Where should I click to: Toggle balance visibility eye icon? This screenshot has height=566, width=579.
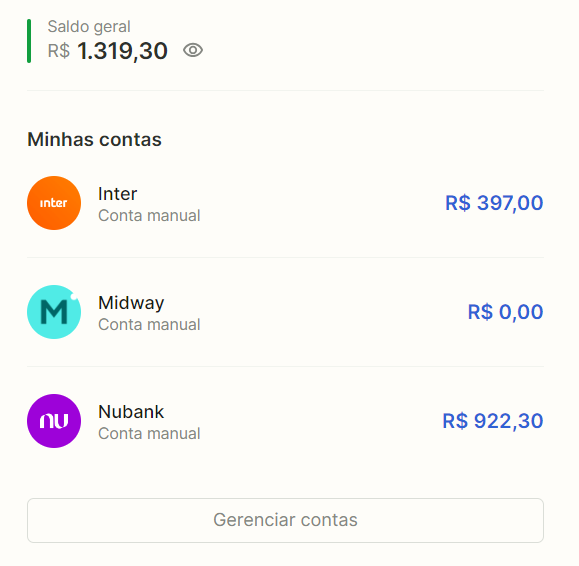[193, 50]
